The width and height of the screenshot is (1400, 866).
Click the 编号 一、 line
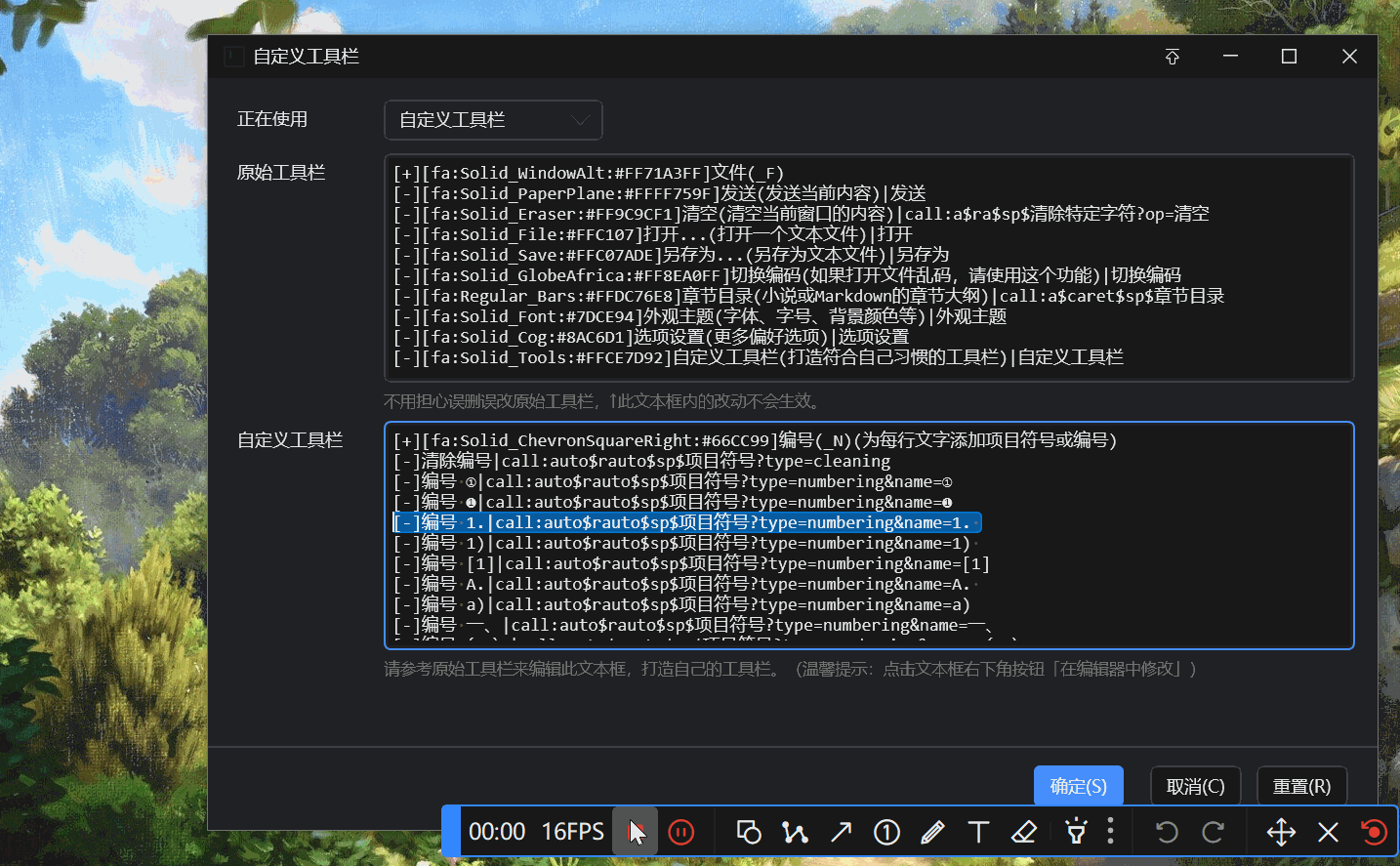[x=693, y=625]
